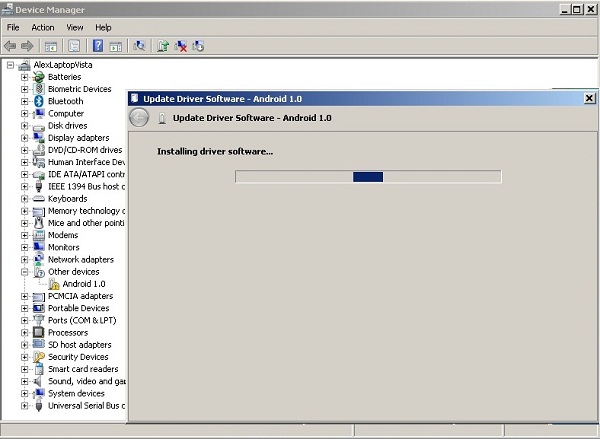Close the Update Driver Software dialog
The height and width of the screenshot is (439, 600).
tap(589, 98)
